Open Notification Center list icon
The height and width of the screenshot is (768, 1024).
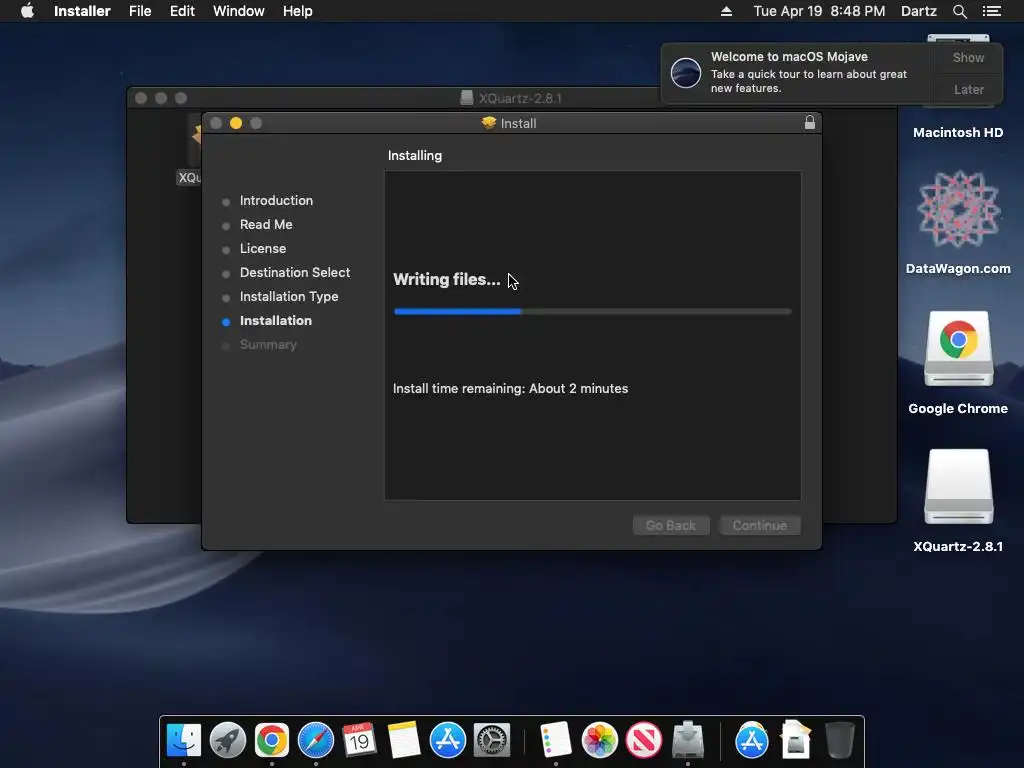tap(991, 11)
